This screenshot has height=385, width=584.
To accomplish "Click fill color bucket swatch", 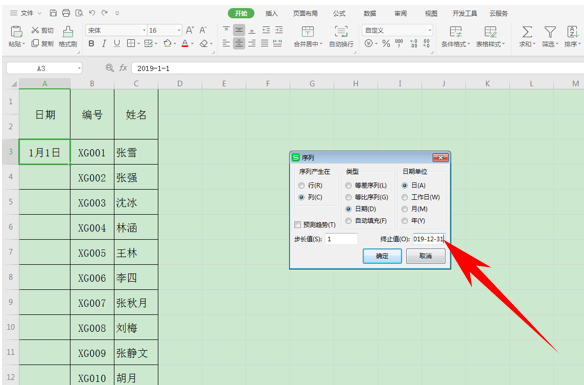I will point(168,44).
